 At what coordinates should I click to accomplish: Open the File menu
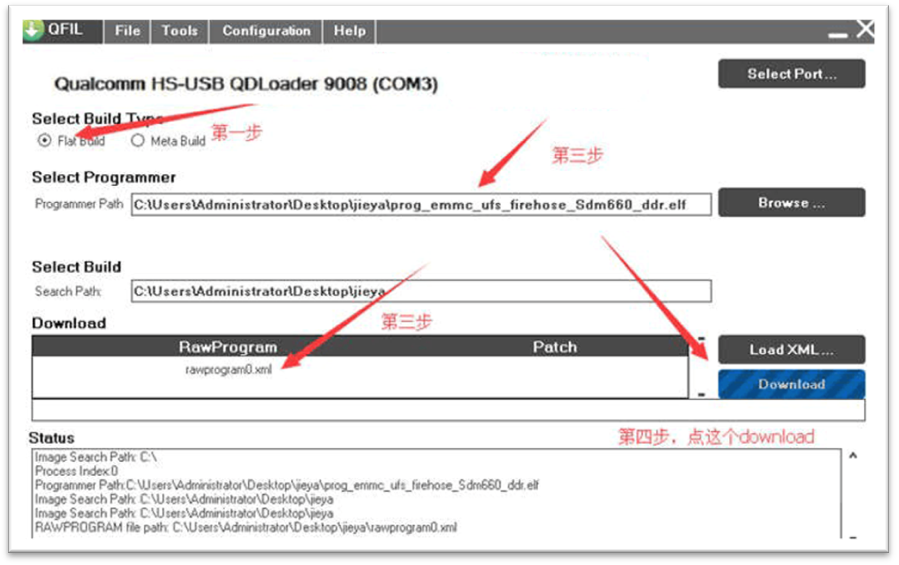pos(127,31)
